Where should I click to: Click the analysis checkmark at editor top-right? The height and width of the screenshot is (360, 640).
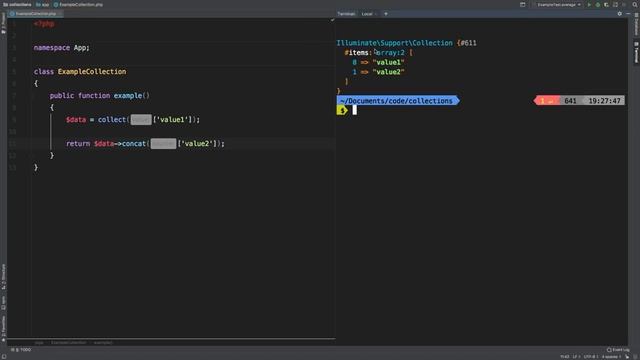pos(332,20)
